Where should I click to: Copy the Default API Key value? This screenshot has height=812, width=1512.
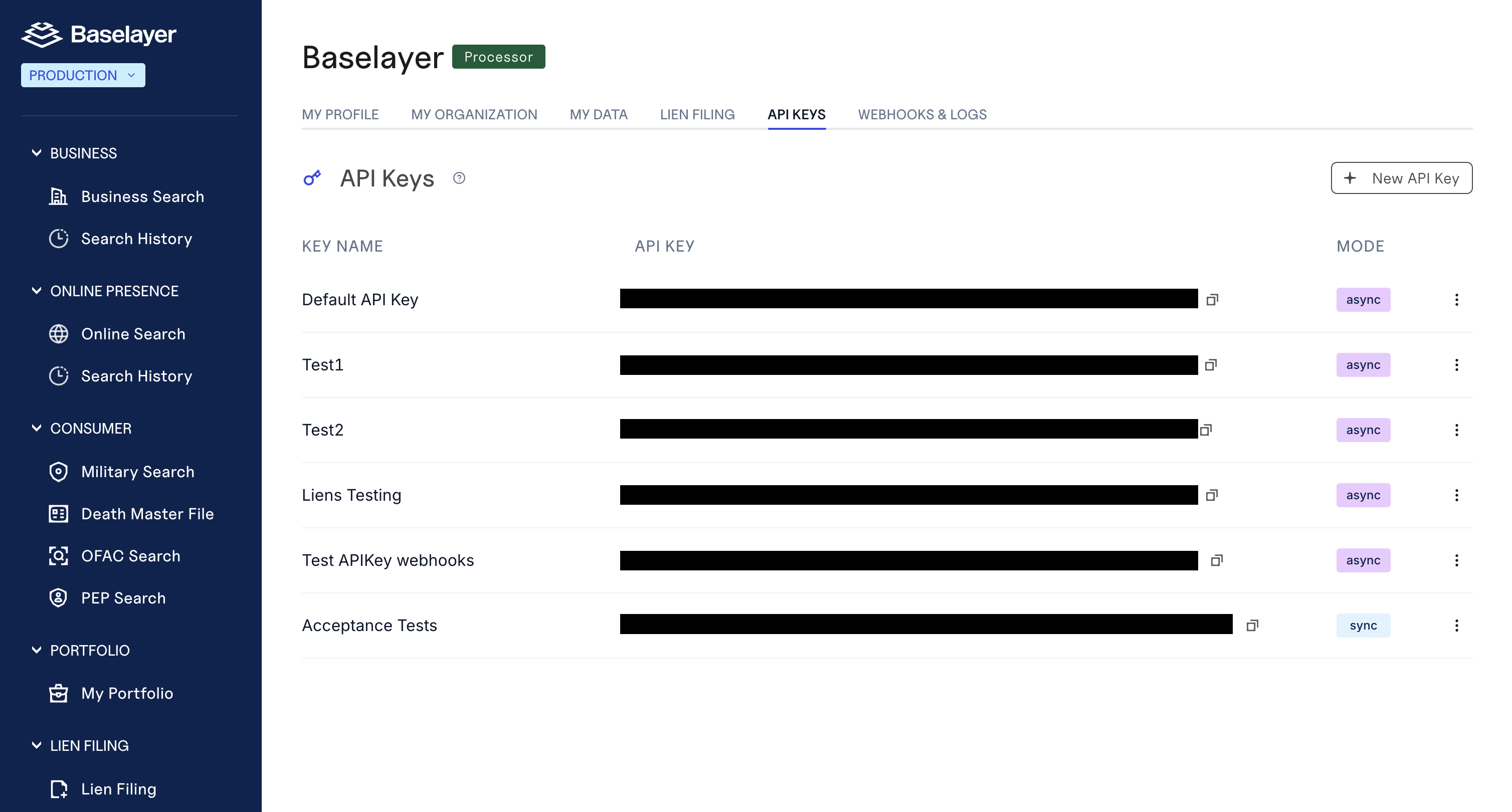coord(1212,300)
